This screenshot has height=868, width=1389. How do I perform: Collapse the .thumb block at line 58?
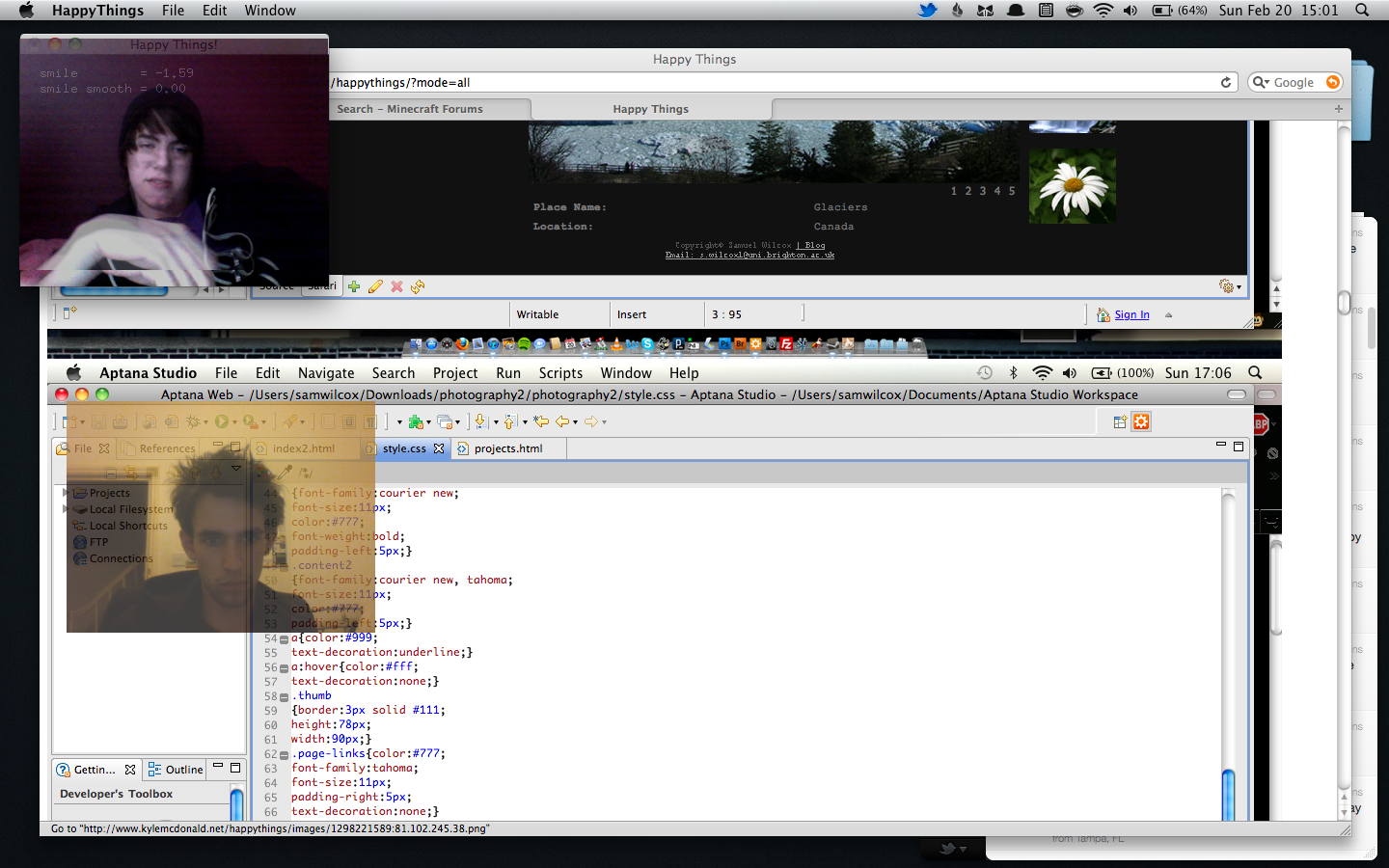[284, 696]
